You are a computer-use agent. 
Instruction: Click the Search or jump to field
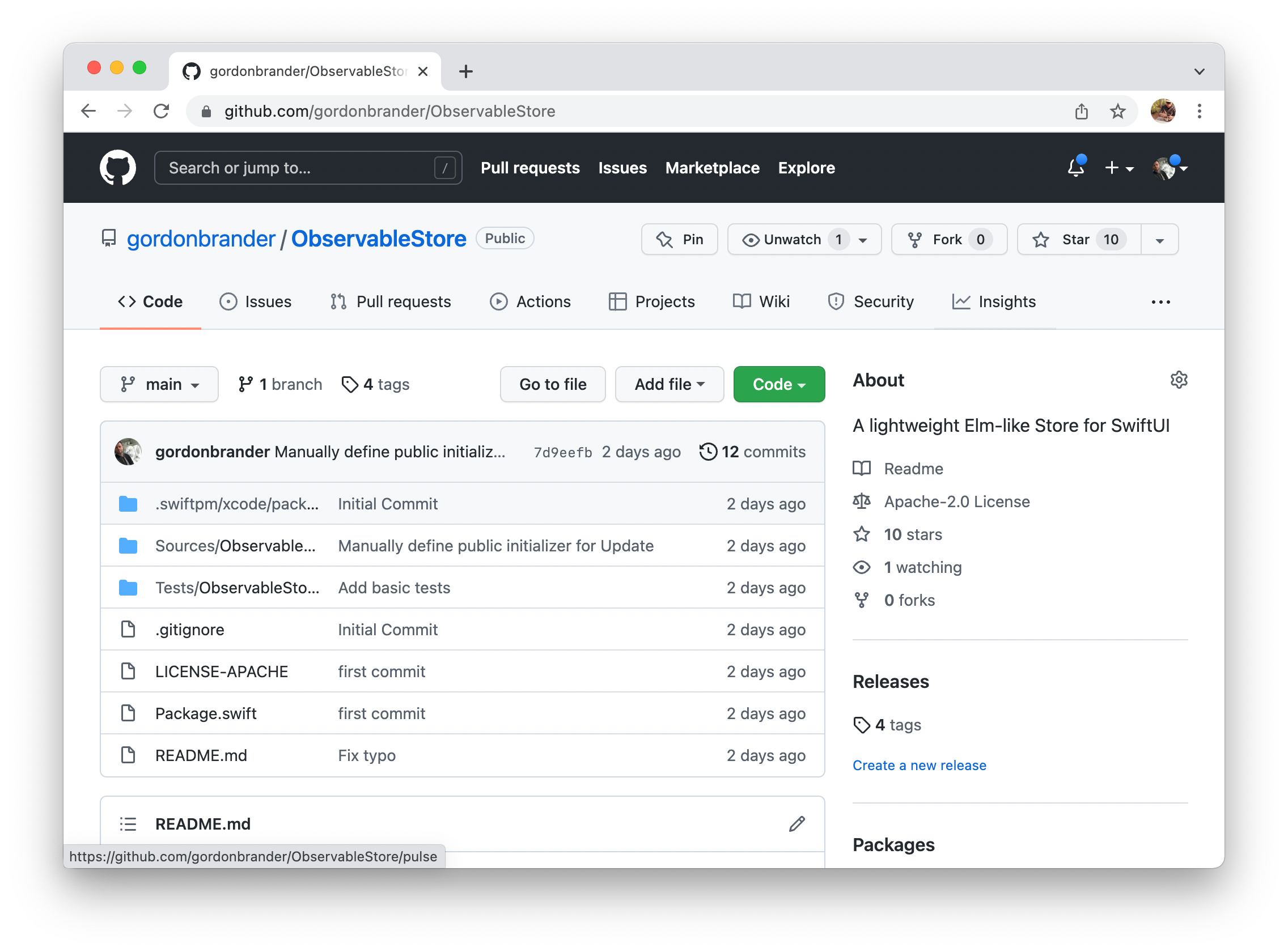tap(300, 168)
